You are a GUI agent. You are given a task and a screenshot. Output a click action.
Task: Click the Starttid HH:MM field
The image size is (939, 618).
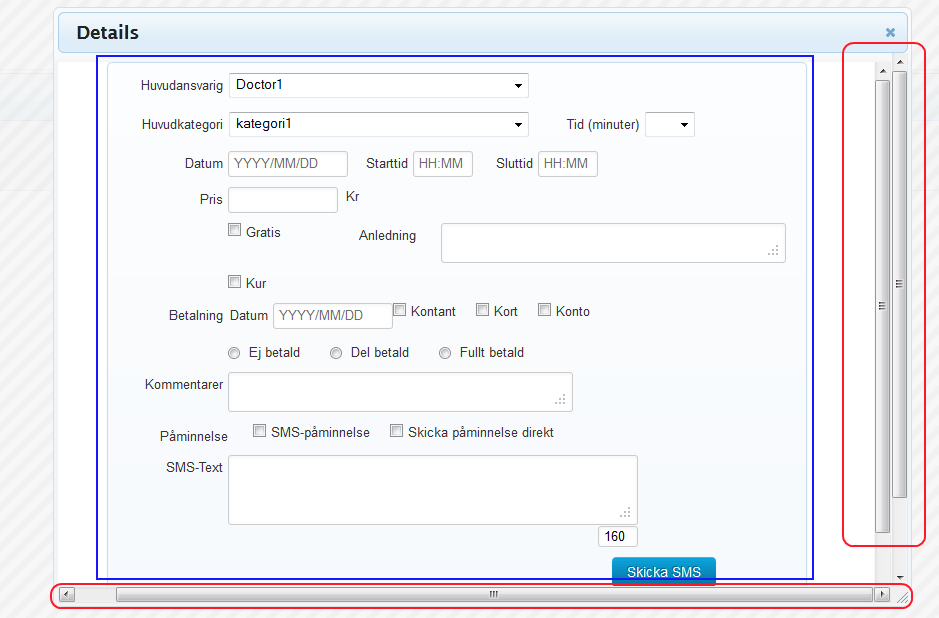coord(442,163)
